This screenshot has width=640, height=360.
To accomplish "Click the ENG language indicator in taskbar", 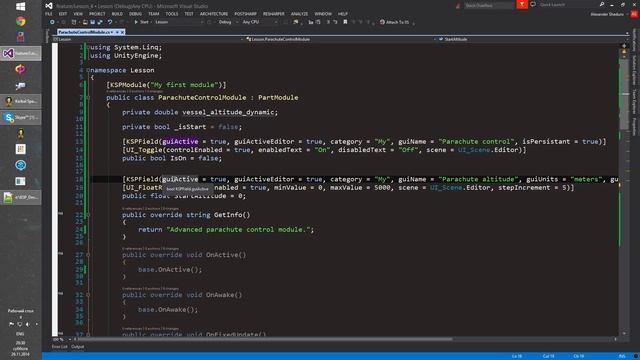I will point(20,334).
